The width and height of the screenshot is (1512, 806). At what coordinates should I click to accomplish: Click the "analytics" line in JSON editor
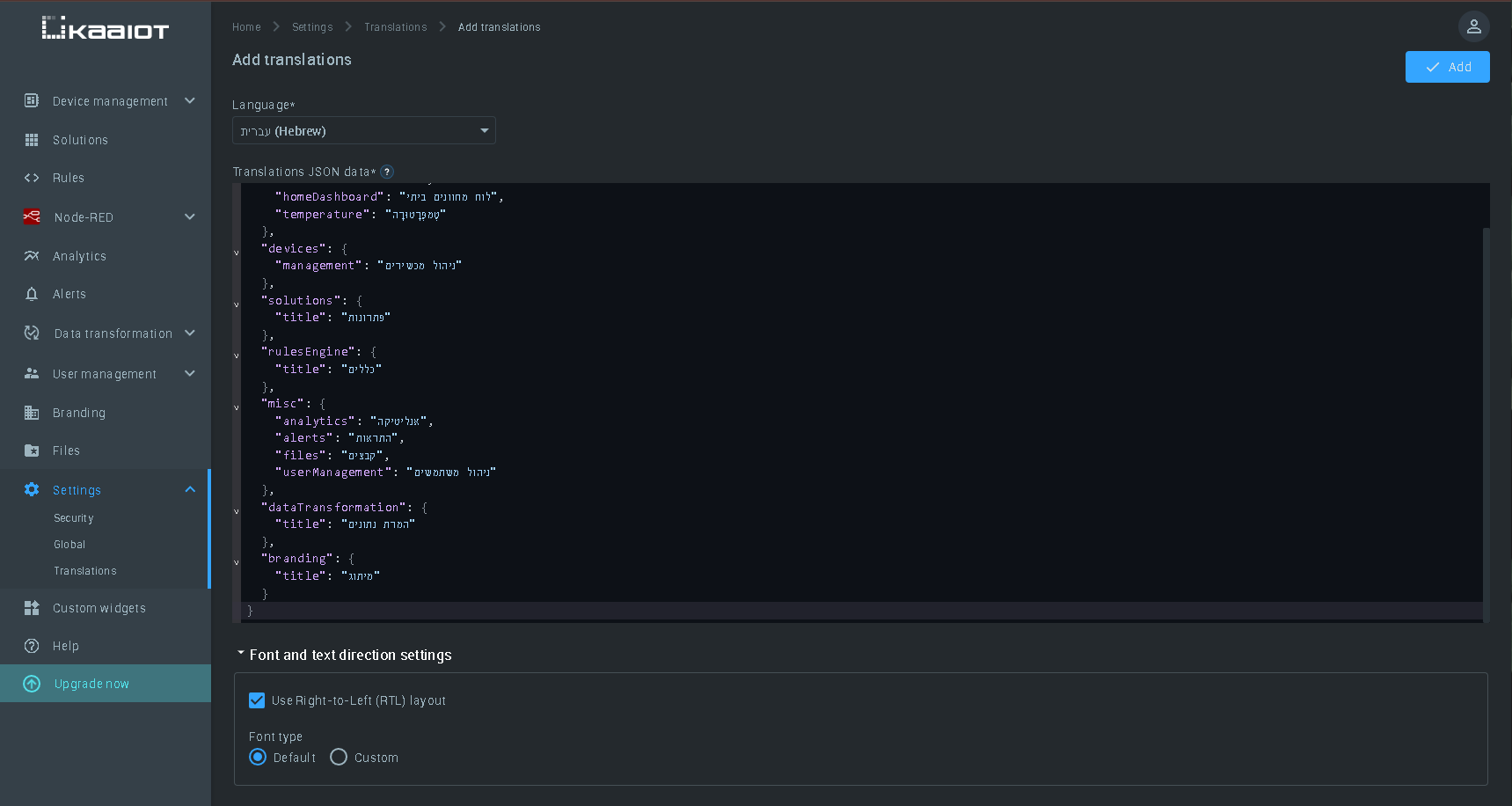tap(354, 421)
